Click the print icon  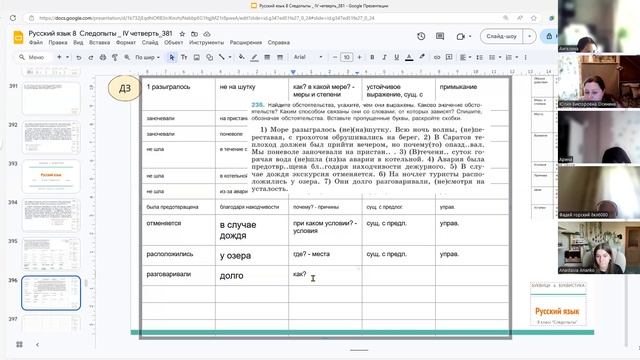pyautogui.click(x=103, y=58)
